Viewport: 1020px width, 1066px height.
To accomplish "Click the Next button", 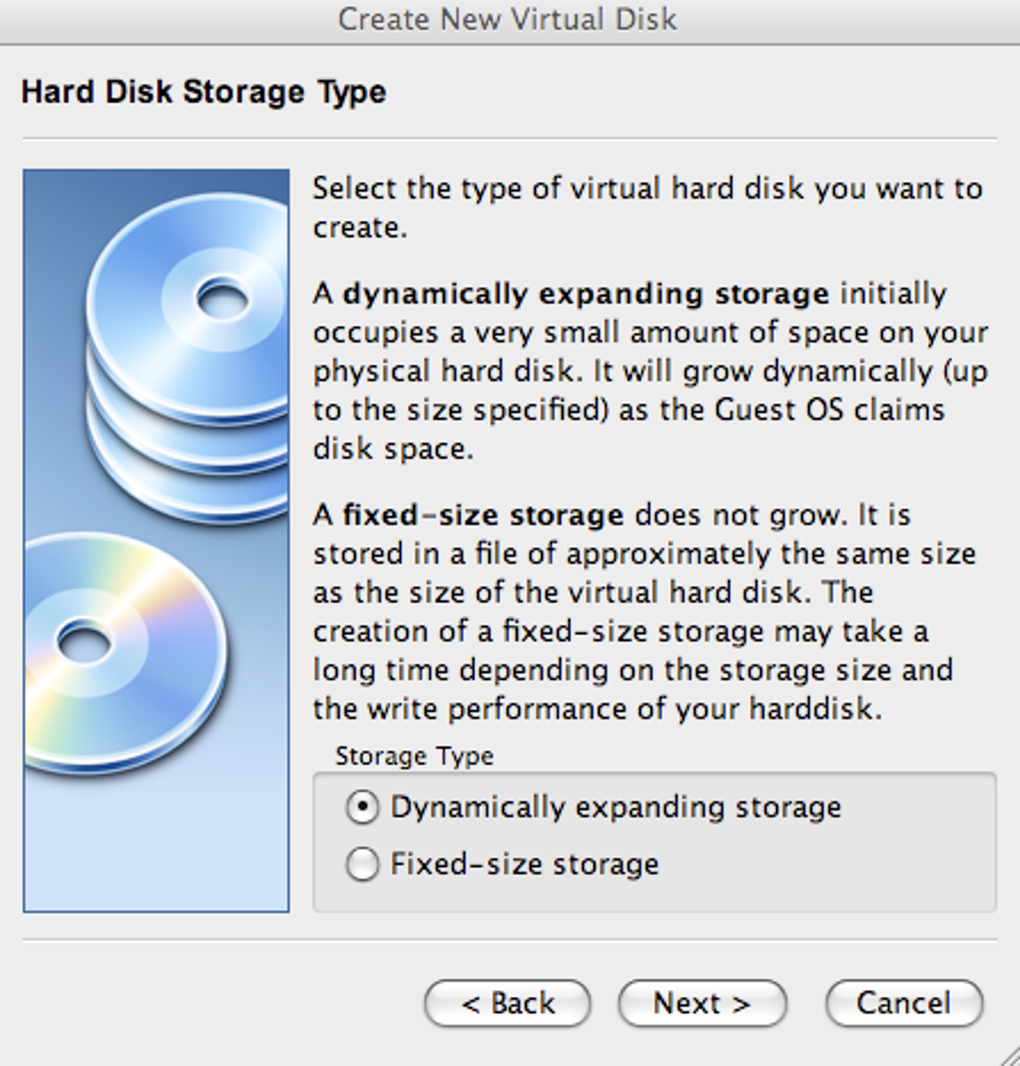I will [702, 1003].
